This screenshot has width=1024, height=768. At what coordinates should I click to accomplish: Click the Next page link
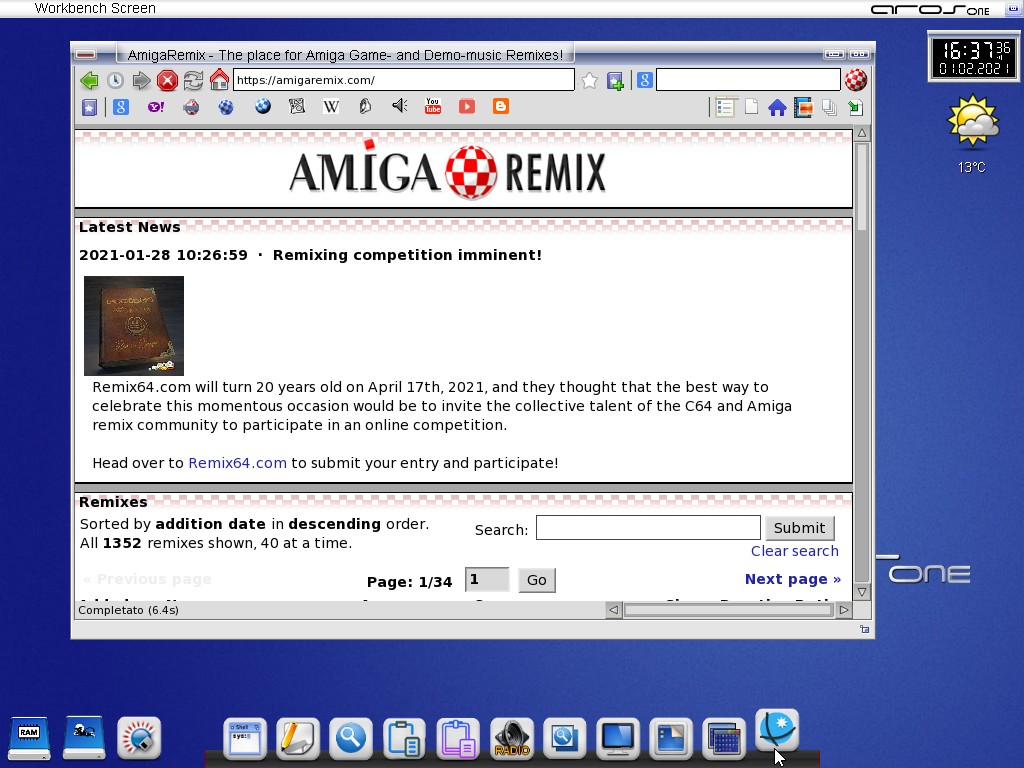792,579
